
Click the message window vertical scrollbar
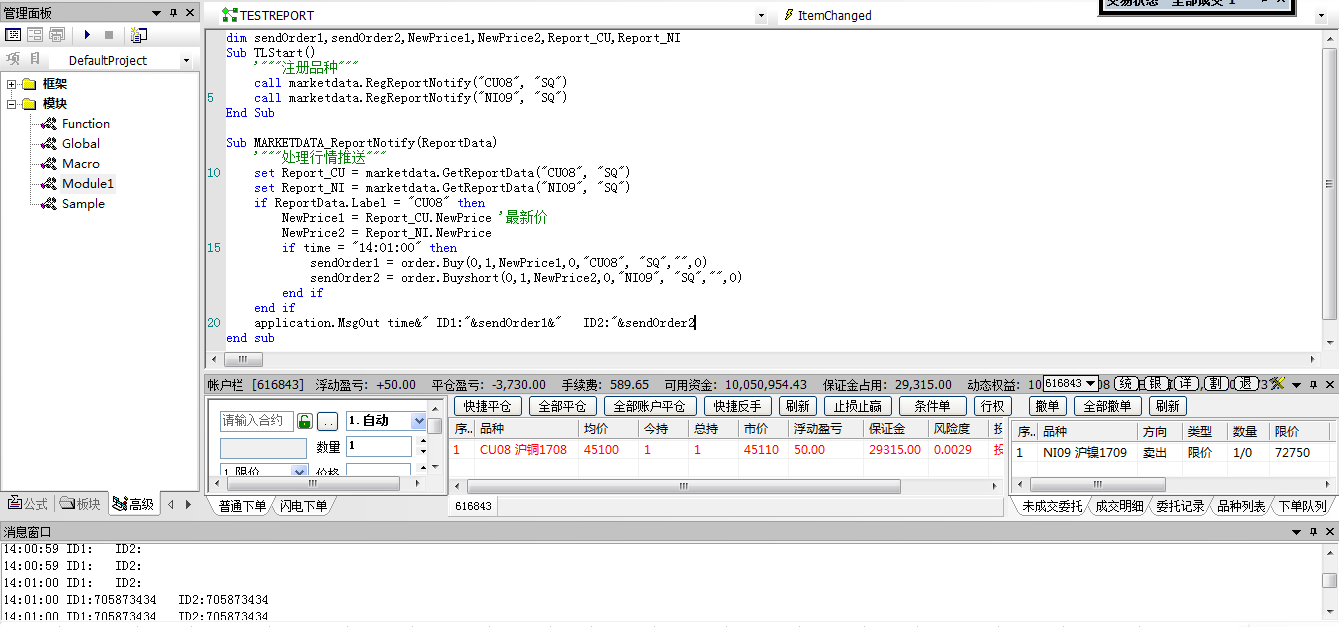[x=1329, y=582]
